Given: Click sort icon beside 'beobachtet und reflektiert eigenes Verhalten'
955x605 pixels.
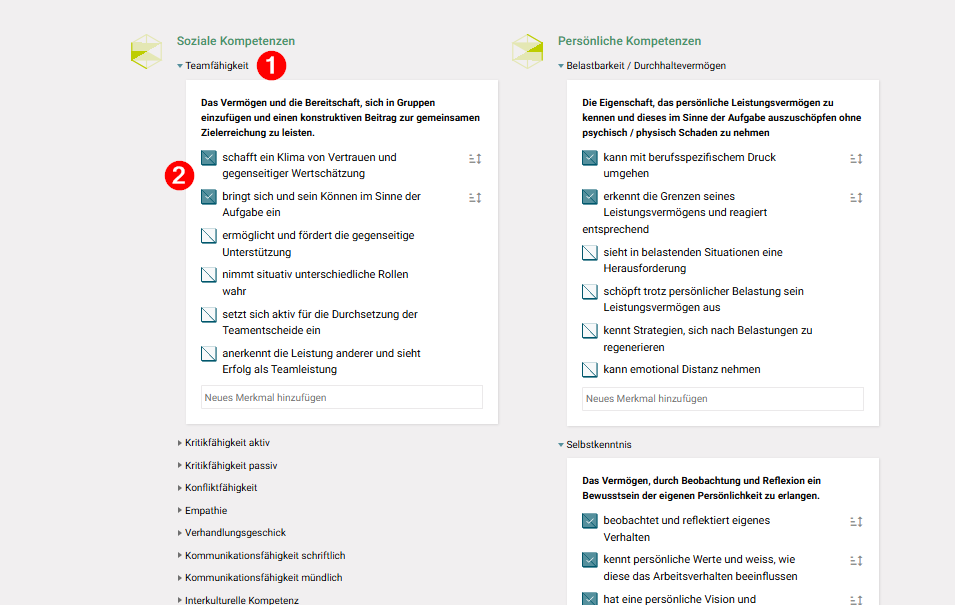Looking at the screenshot, I should tap(856, 522).
